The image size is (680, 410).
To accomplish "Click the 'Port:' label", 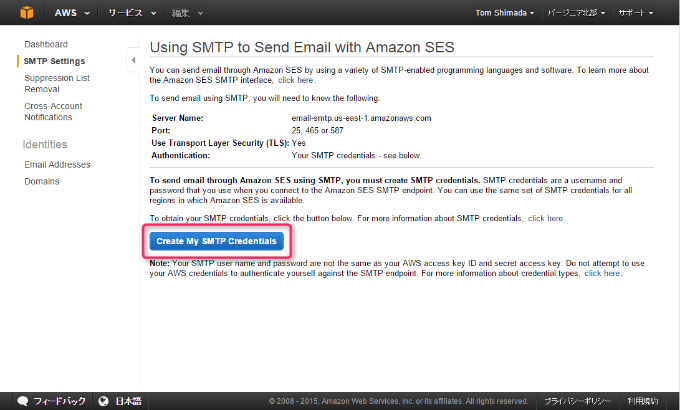I will tap(161, 130).
